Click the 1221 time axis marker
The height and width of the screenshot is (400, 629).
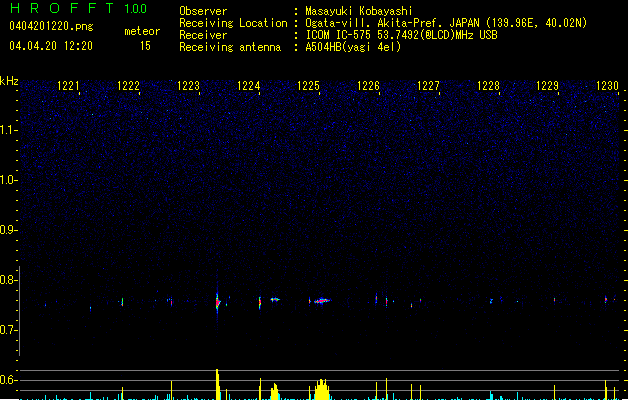coord(68,86)
